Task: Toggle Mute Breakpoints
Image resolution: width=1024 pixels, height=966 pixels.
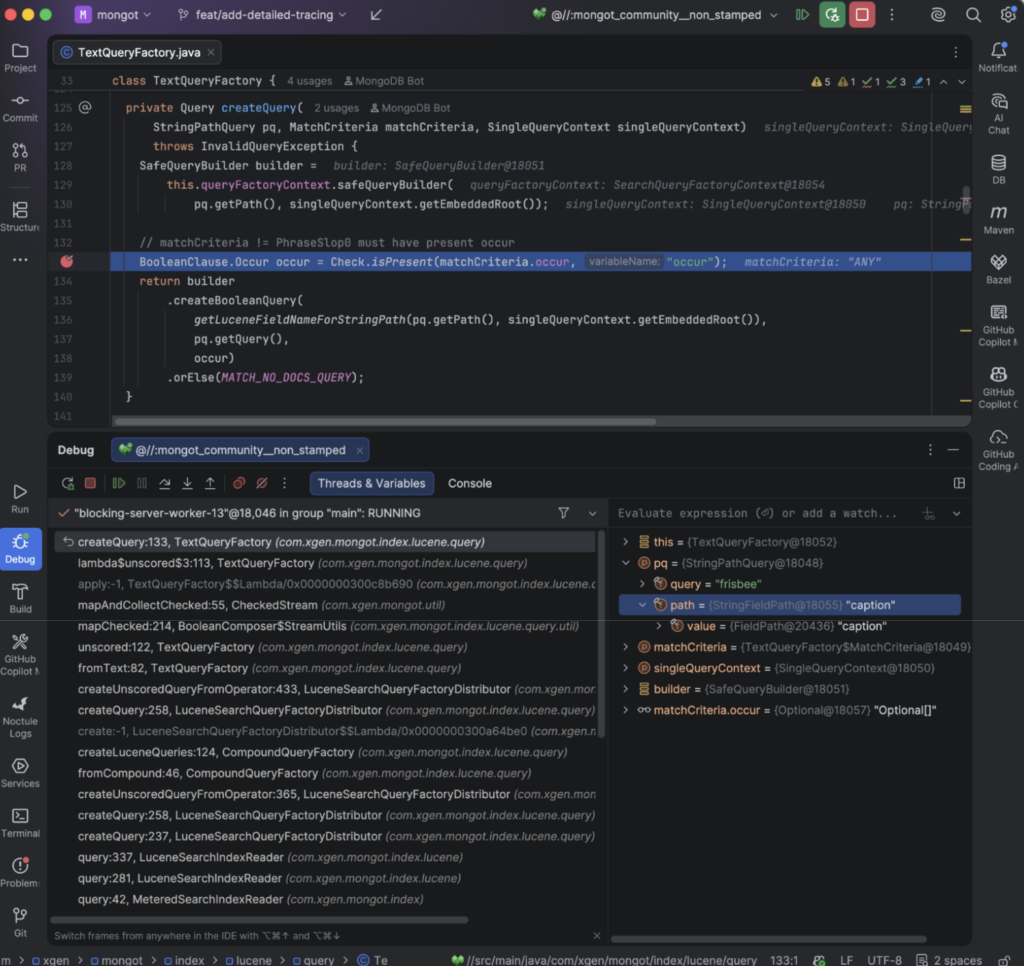Action: [262, 483]
